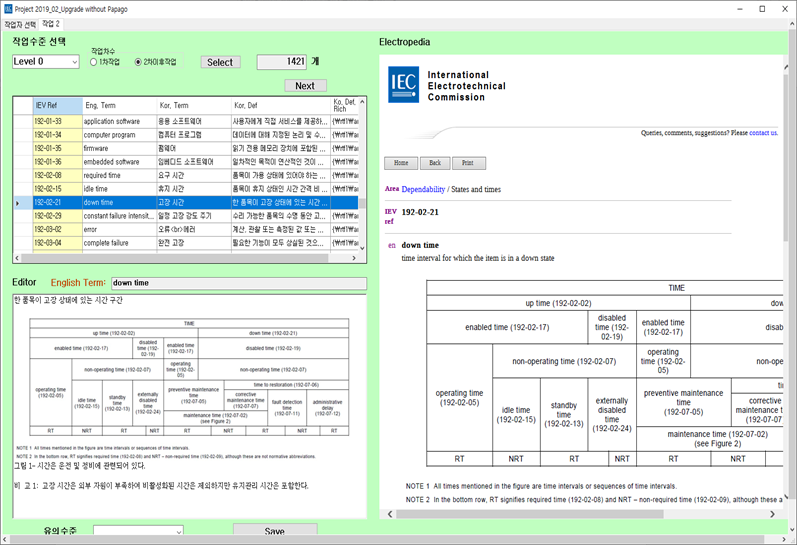Sort by IEV Ref column header

(x=57, y=106)
